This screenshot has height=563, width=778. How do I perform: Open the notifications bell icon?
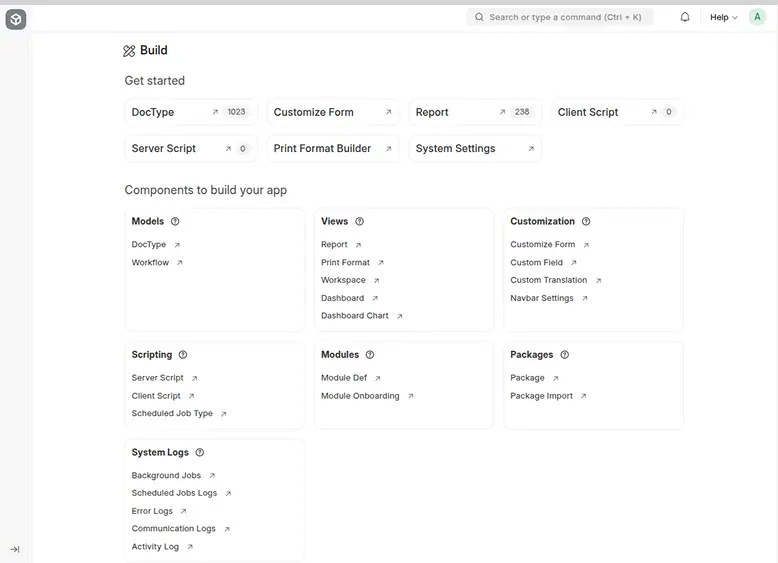685,17
